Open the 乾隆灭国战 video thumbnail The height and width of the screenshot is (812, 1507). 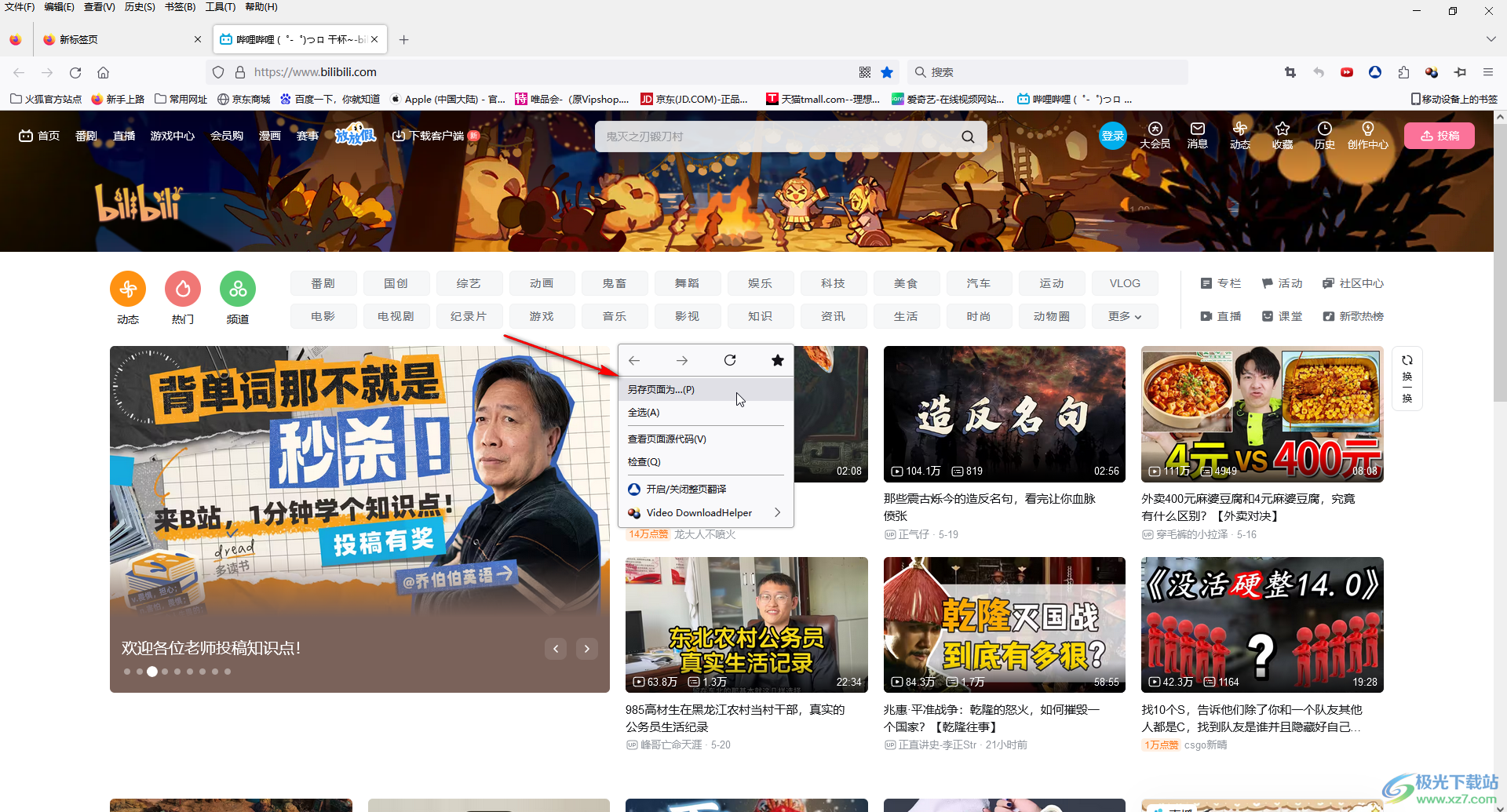[1005, 625]
